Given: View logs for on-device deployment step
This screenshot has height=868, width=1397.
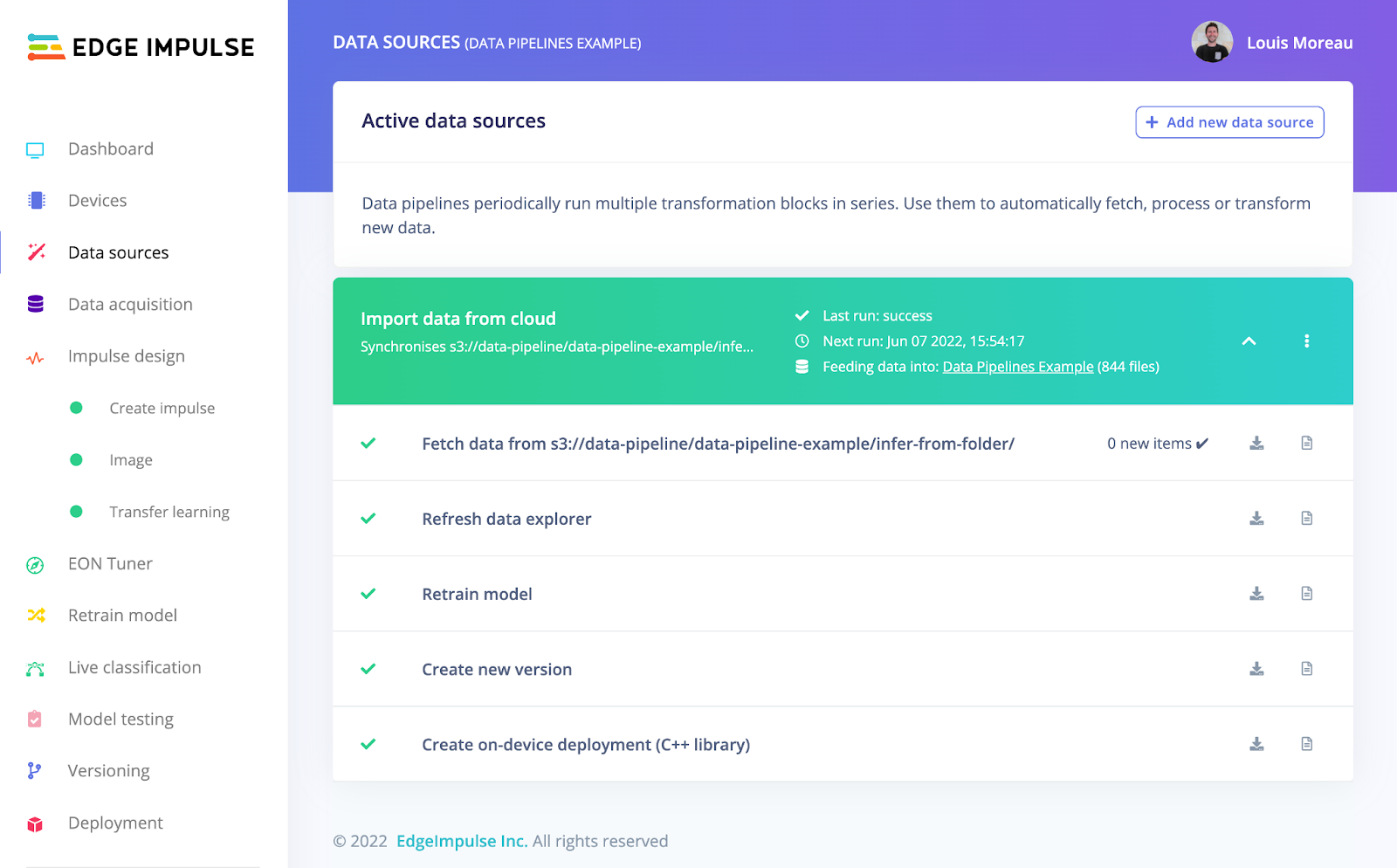Looking at the screenshot, I should click(1307, 743).
